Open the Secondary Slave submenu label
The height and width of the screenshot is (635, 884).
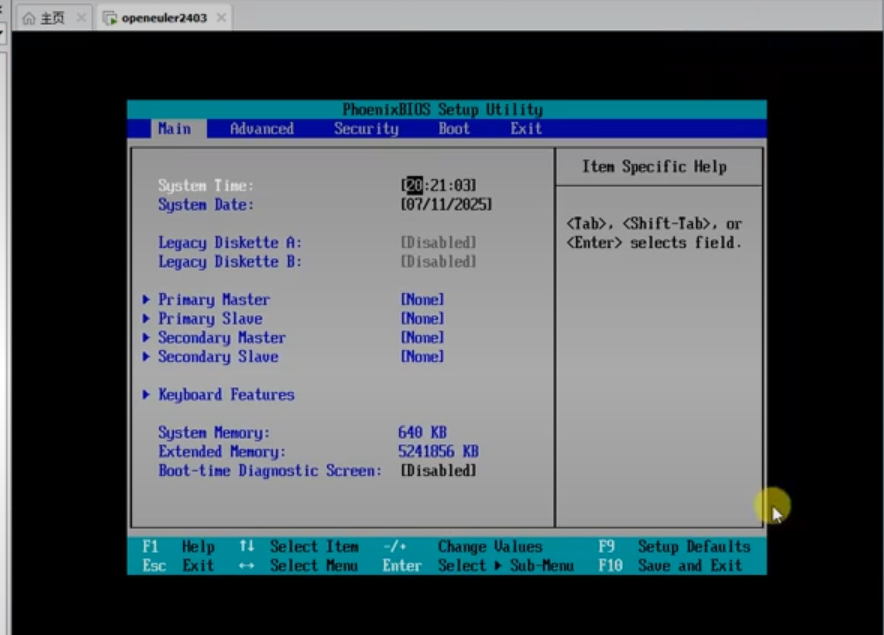[x=218, y=357]
